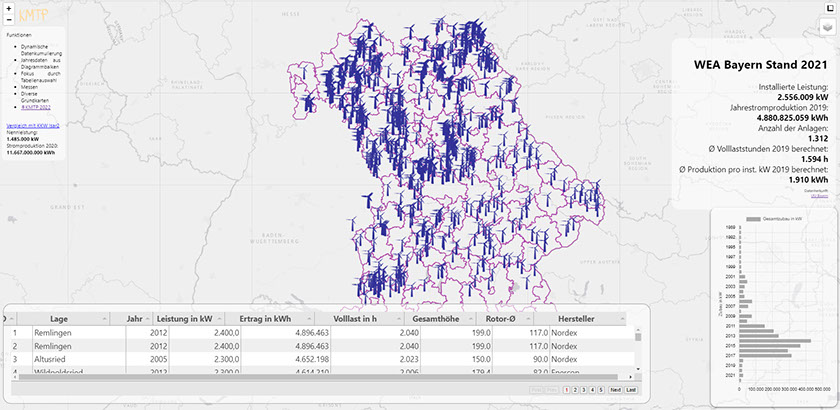
Task: Click the Anzahl der Anlagen value 1.312
Action: pos(819,138)
